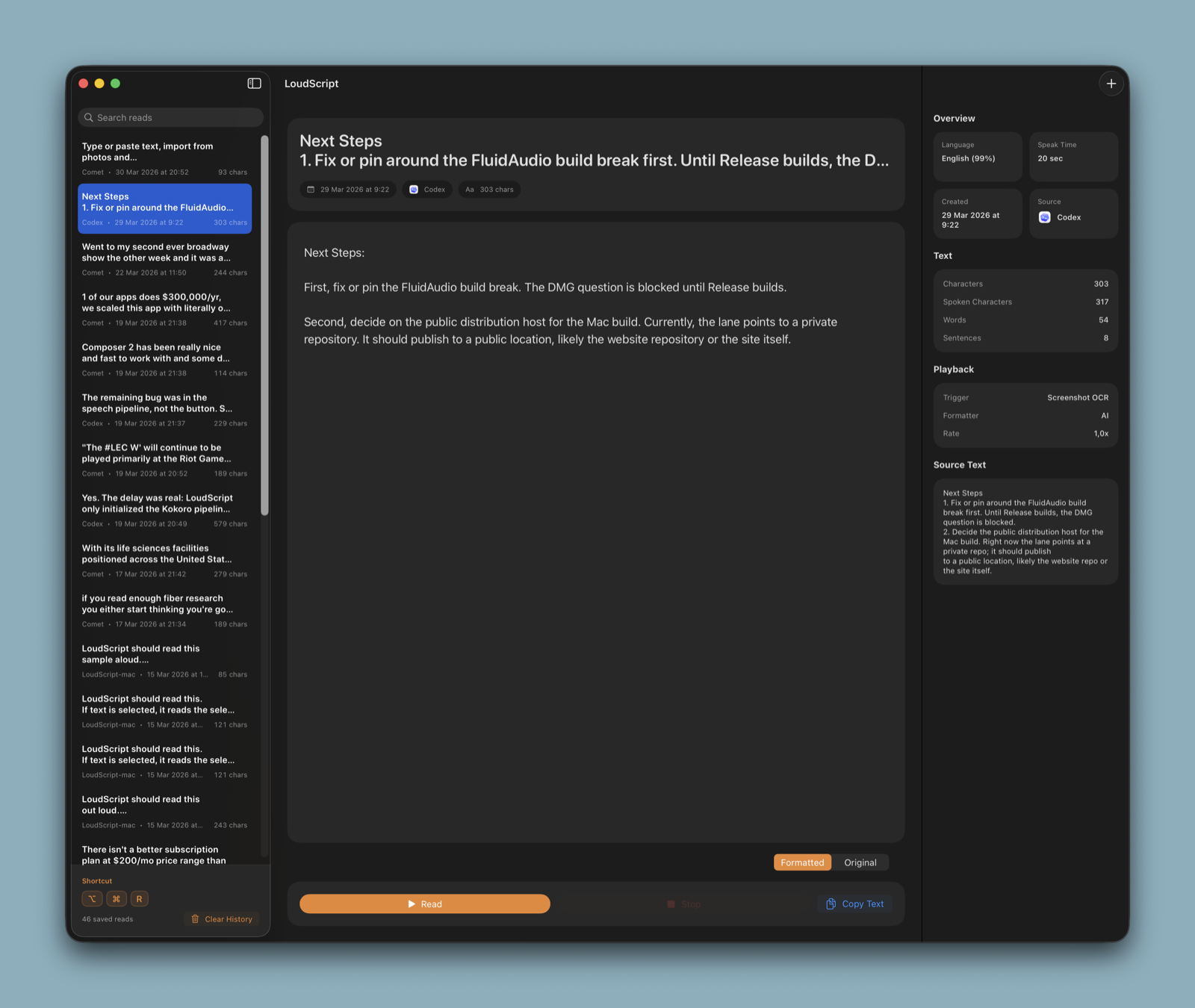This screenshot has width=1195, height=1008.
Task: Click the plus icon in the top-right corner
Action: (x=1111, y=84)
